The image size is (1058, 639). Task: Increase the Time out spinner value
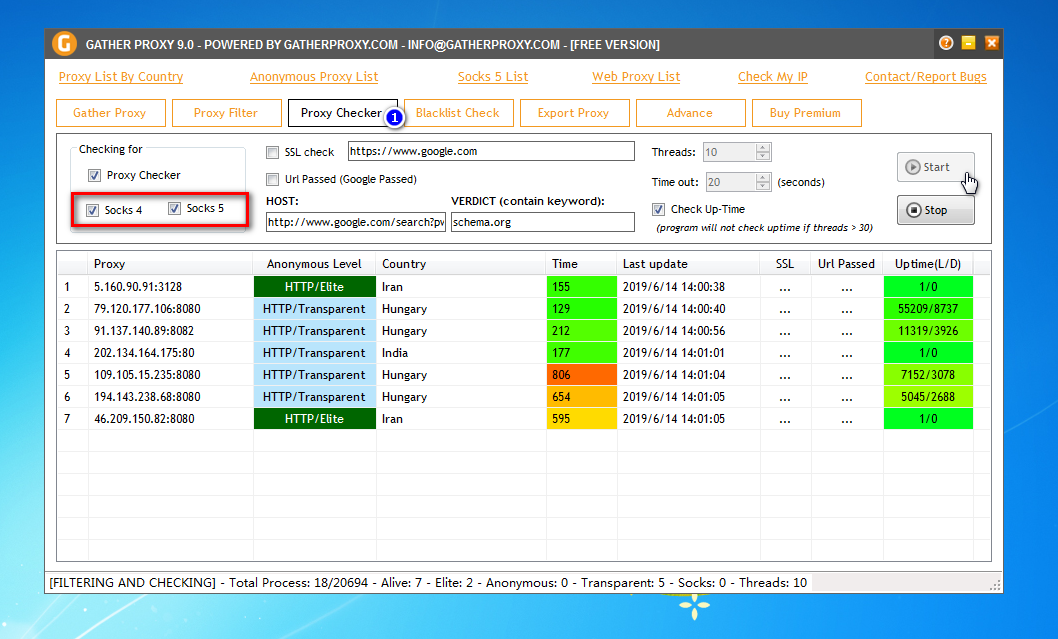[762, 177]
